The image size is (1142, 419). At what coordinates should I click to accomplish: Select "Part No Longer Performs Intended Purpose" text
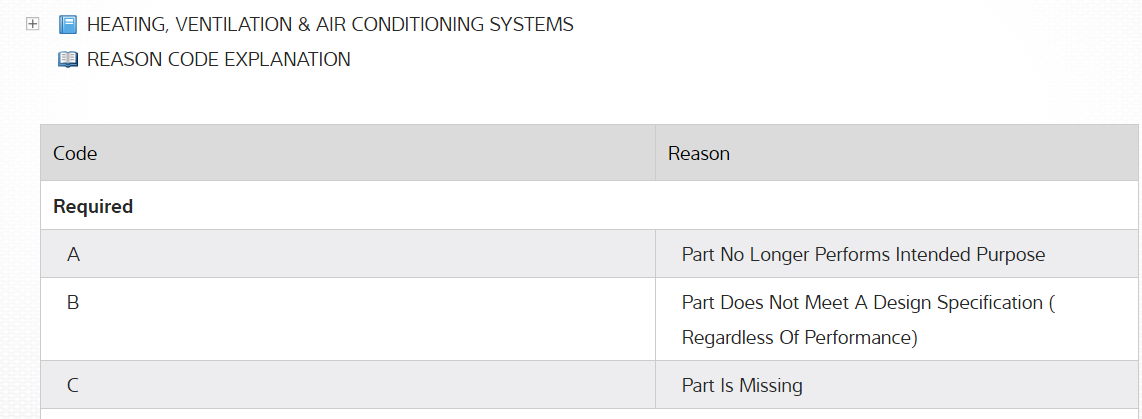(x=863, y=254)
